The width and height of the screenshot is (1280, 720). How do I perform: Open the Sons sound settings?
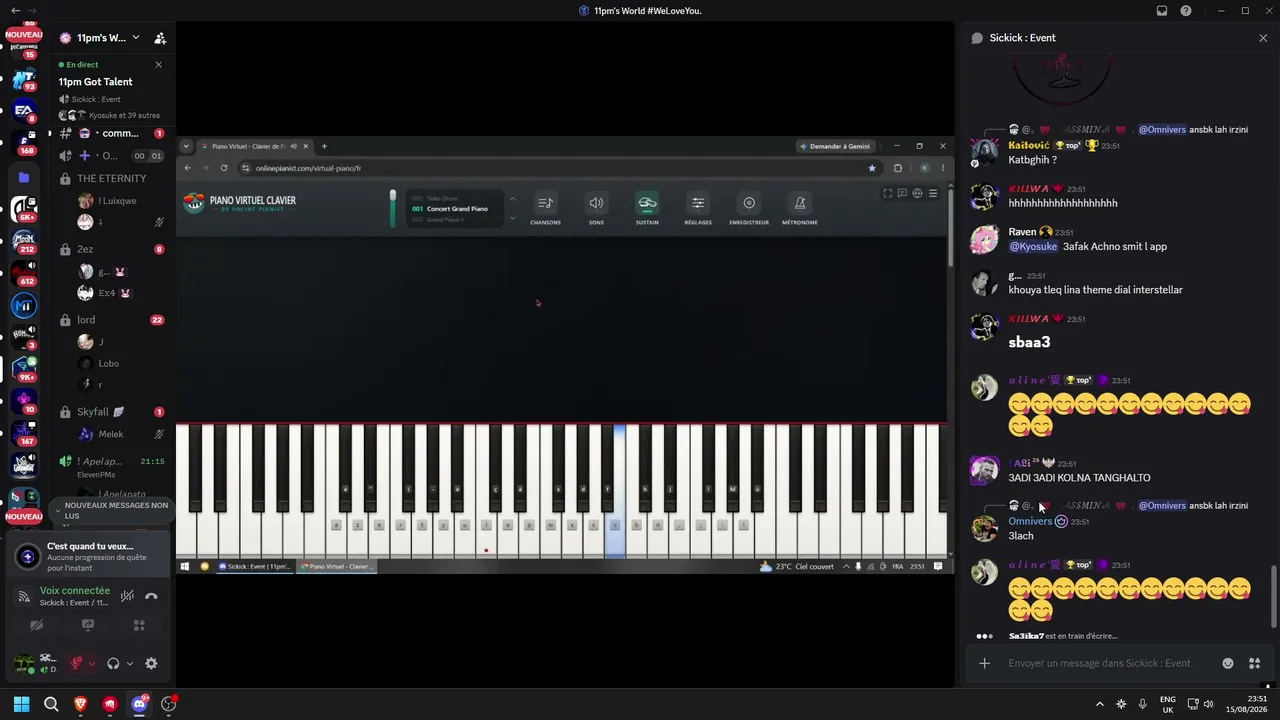click(x=596, y=209)
